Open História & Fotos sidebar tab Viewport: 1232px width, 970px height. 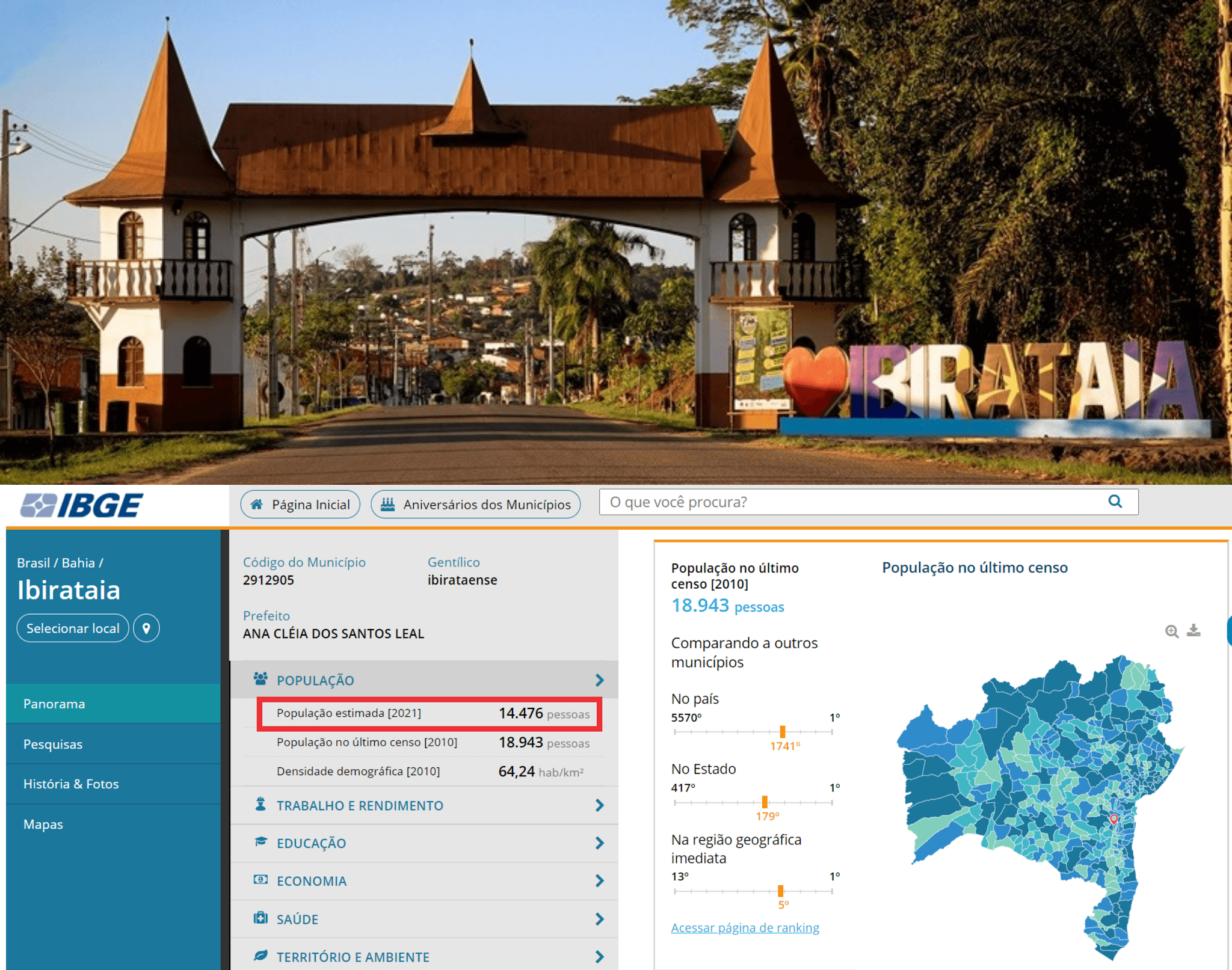click(x=113, y=784)
